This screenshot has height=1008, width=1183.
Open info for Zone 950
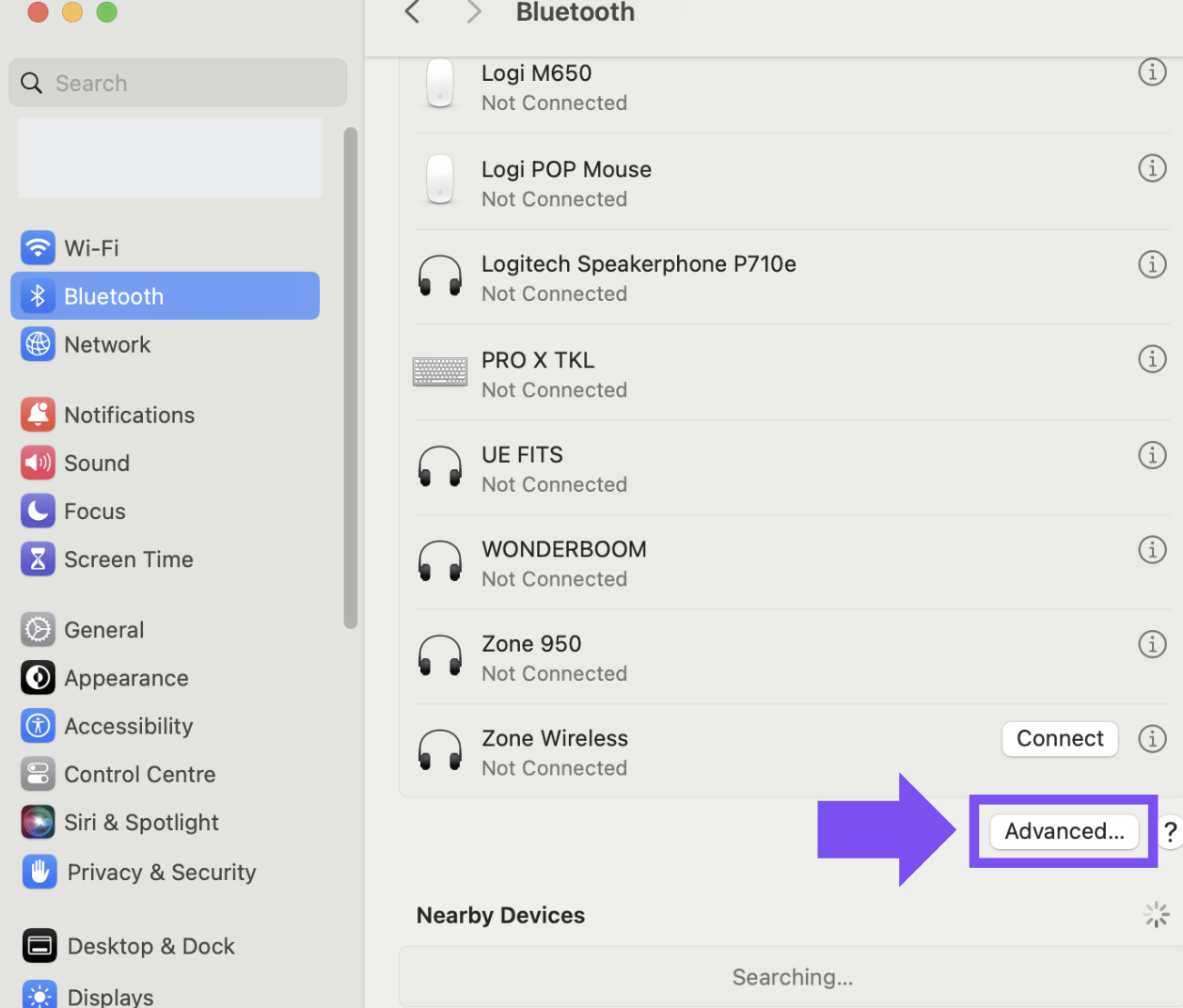click(x=1152, y=644)
